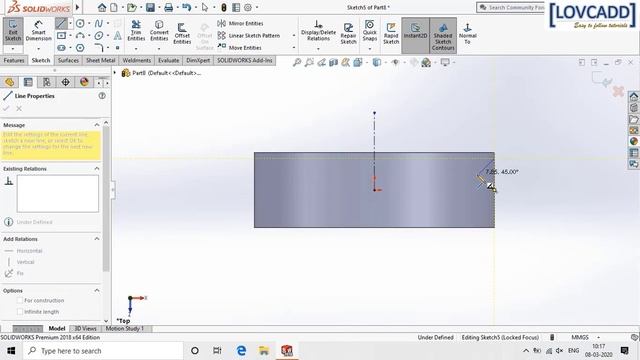The width and height of the screenshot is (640, 360).
Task: Click the Rebuild traffic light icon
Action: [x=223, y=7]
